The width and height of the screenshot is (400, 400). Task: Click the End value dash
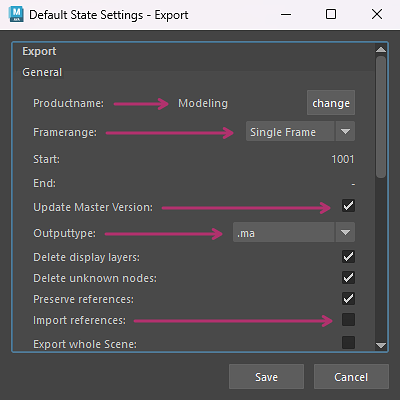353,184
